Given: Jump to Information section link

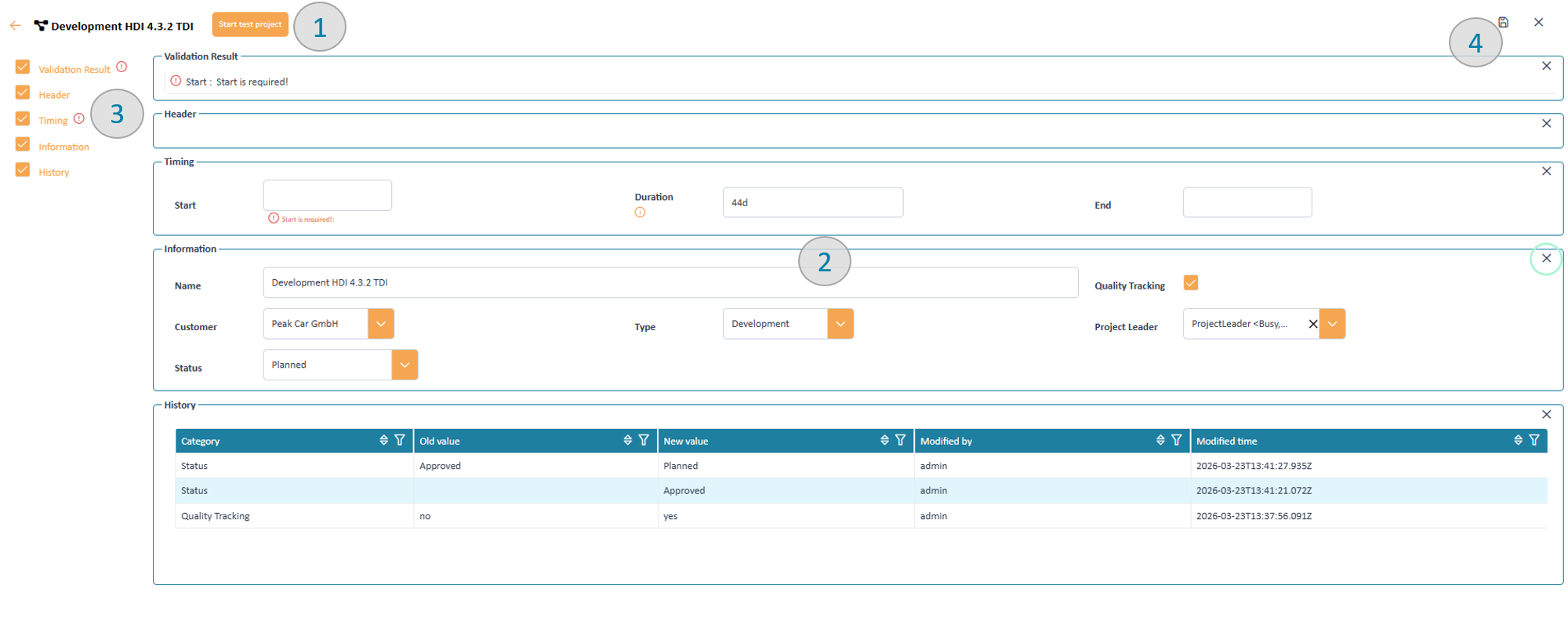Looking at the screenshot, I should tap(64, 147).
